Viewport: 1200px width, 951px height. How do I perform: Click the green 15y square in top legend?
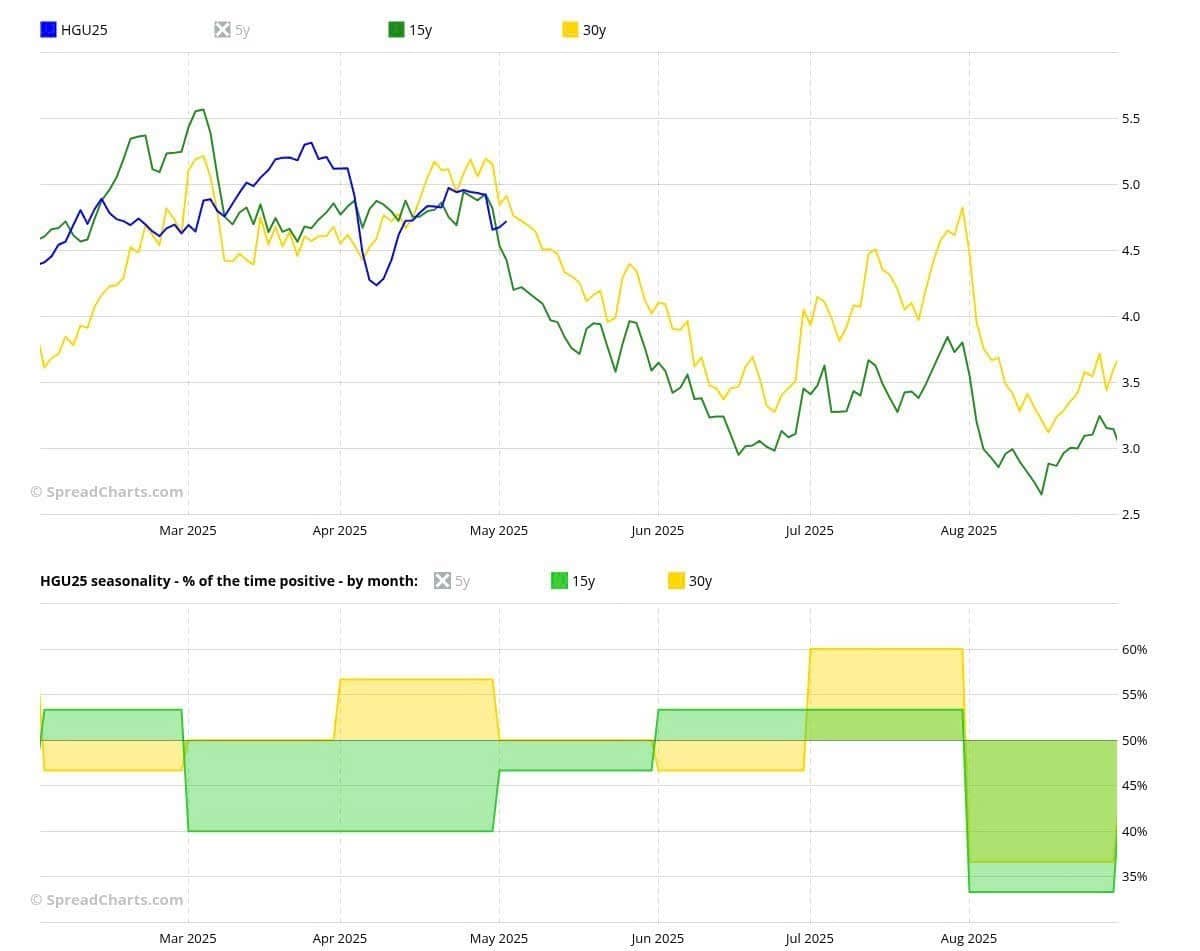pos(396,30)
